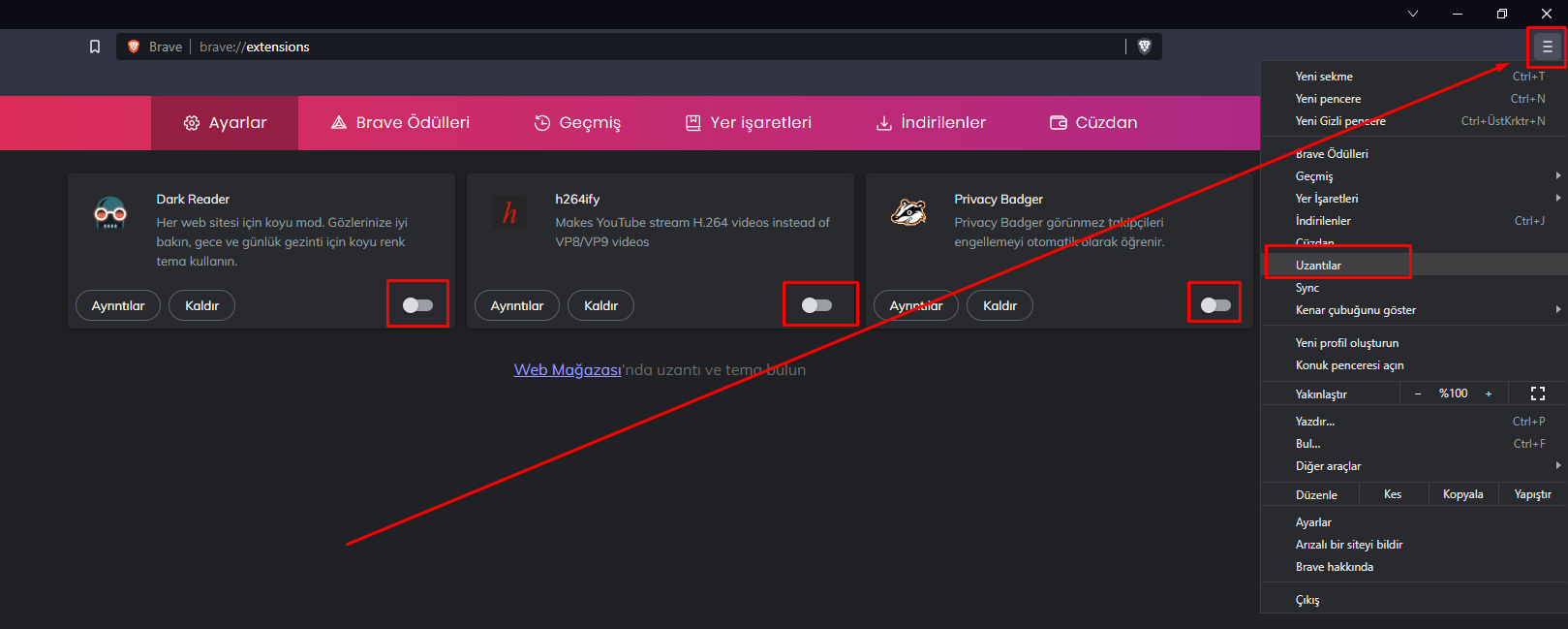The width and height of the screenshot is (1568, 629).
Task: Click the tab search chevron in the title bar
Action: [1413, 14]
